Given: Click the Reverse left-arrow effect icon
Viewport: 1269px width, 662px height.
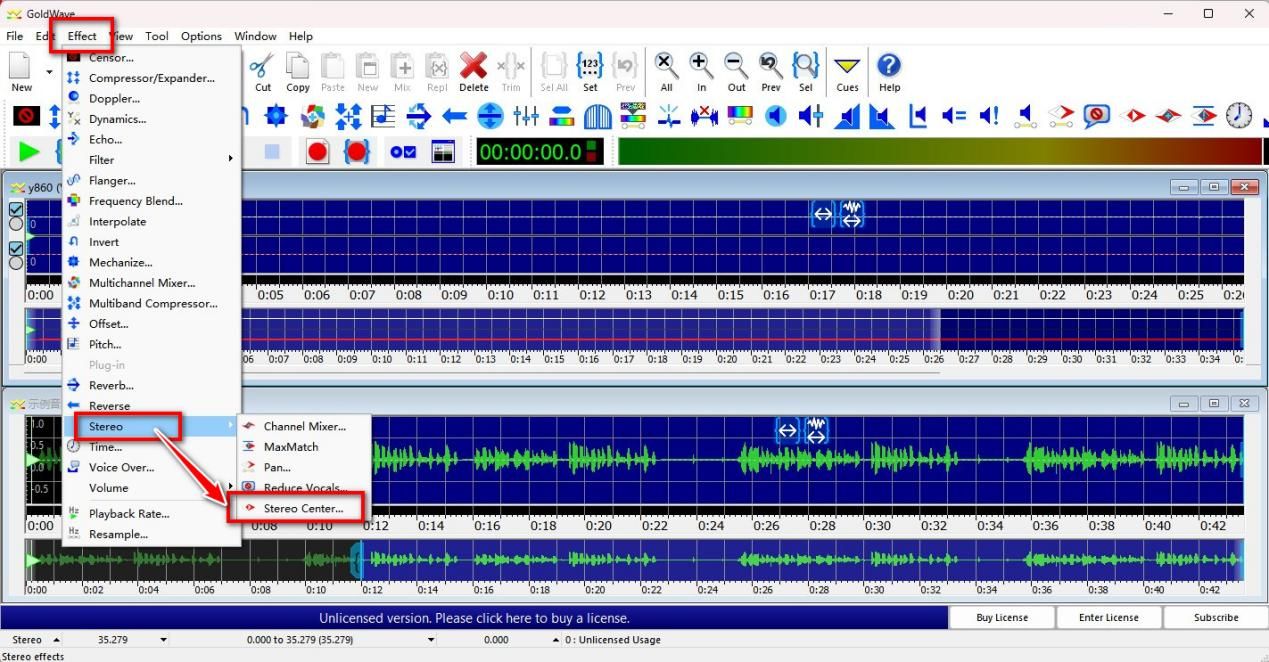Looking at the screenshot, I should click(454, 116).
